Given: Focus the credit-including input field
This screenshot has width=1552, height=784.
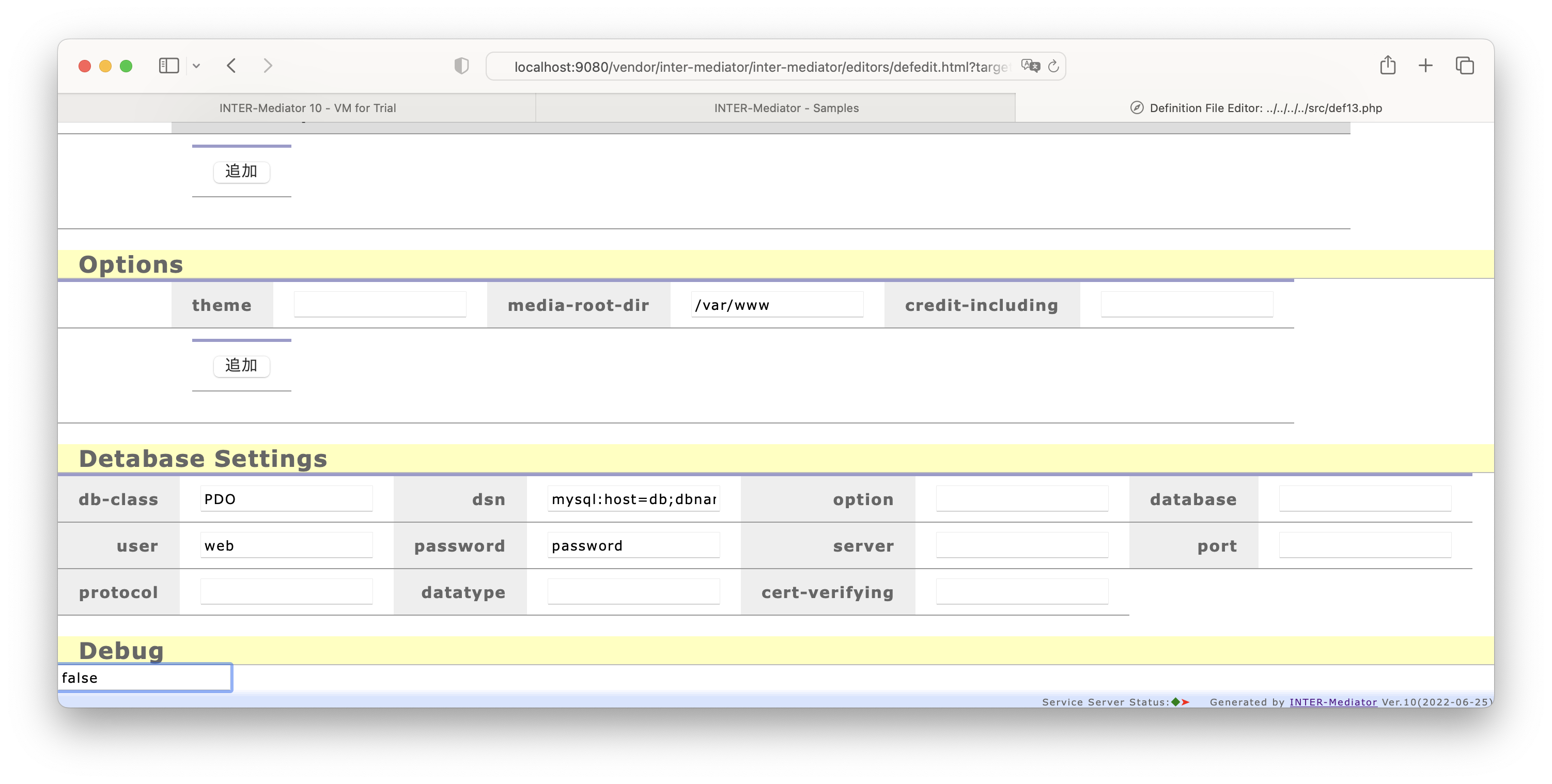Looking at the screenshot, I should (x=1187, y=305).
